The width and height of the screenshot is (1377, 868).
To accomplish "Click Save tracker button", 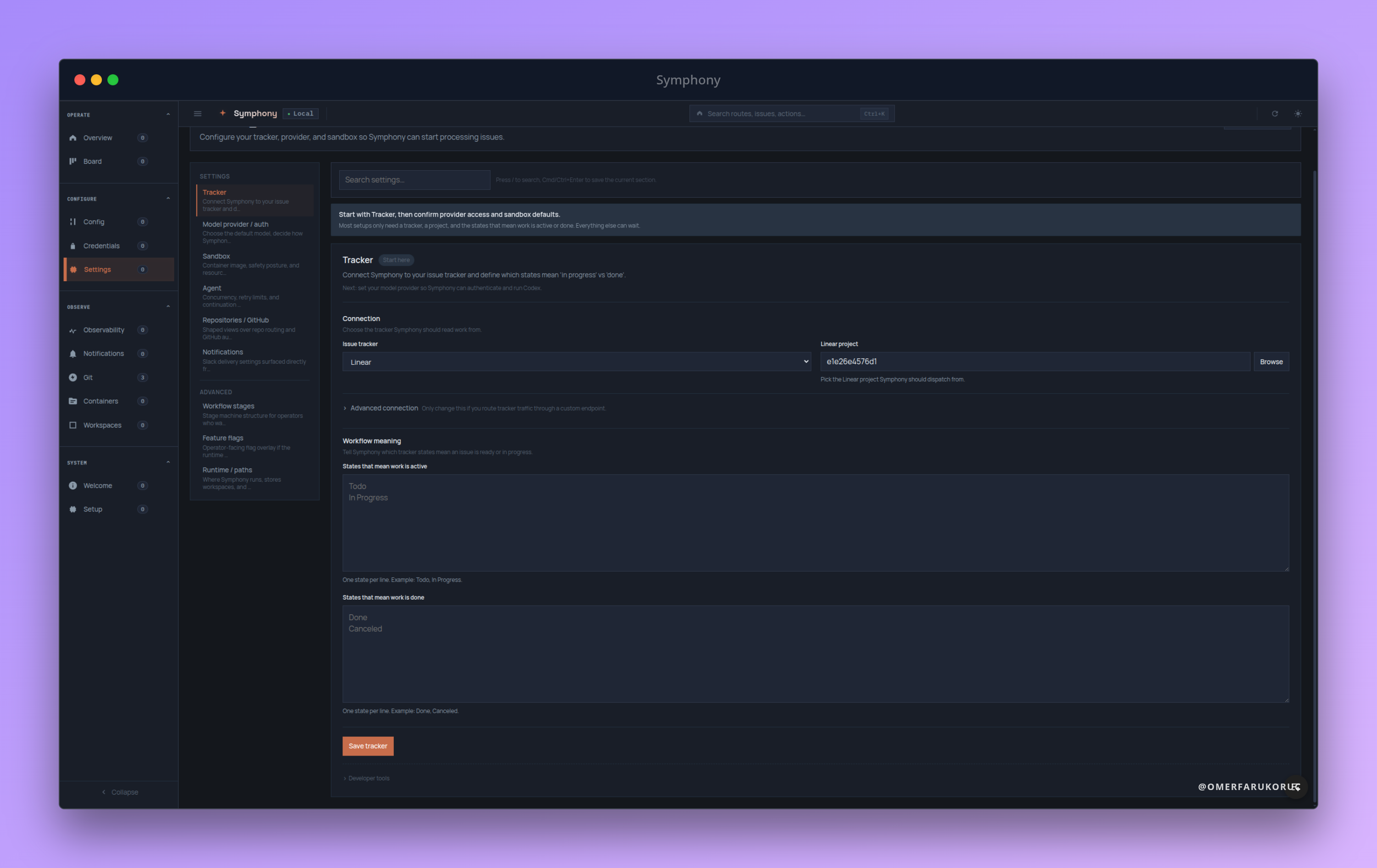I will (368, 746).
